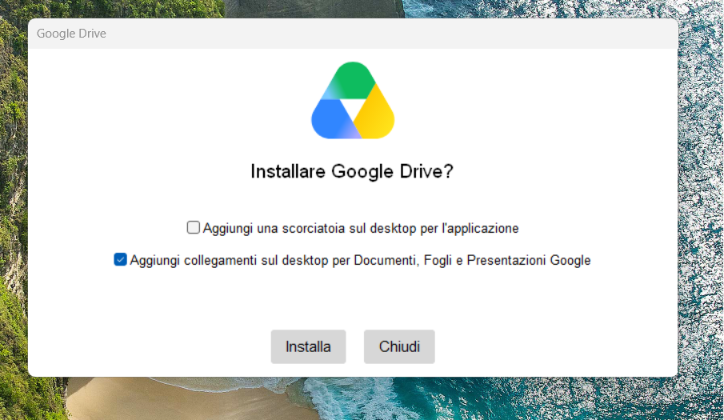This screenshot has width=724, height=420.
Task: Click the 'Aggiungi collegamenti sul desktop' label
Action: tap(360, 261)
